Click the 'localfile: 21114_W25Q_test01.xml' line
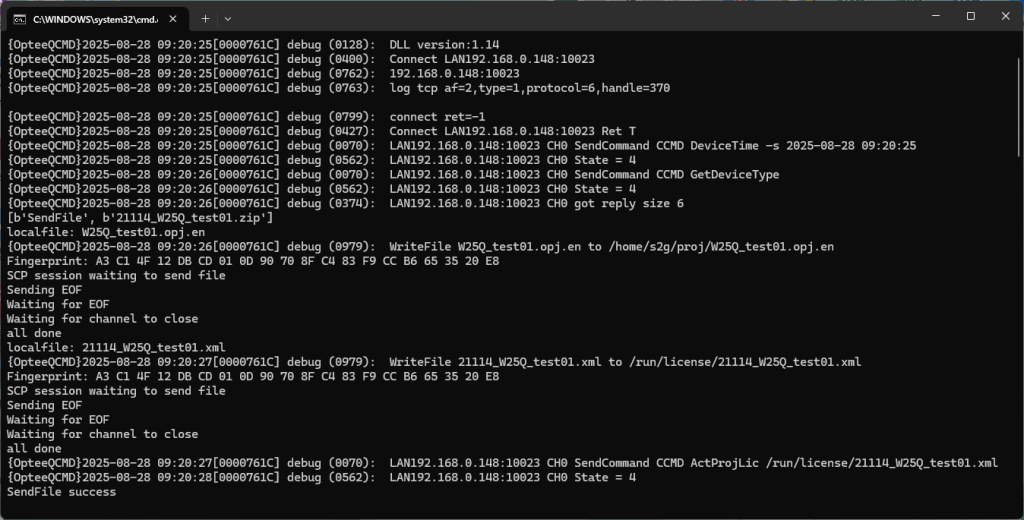 click(116, 348)
